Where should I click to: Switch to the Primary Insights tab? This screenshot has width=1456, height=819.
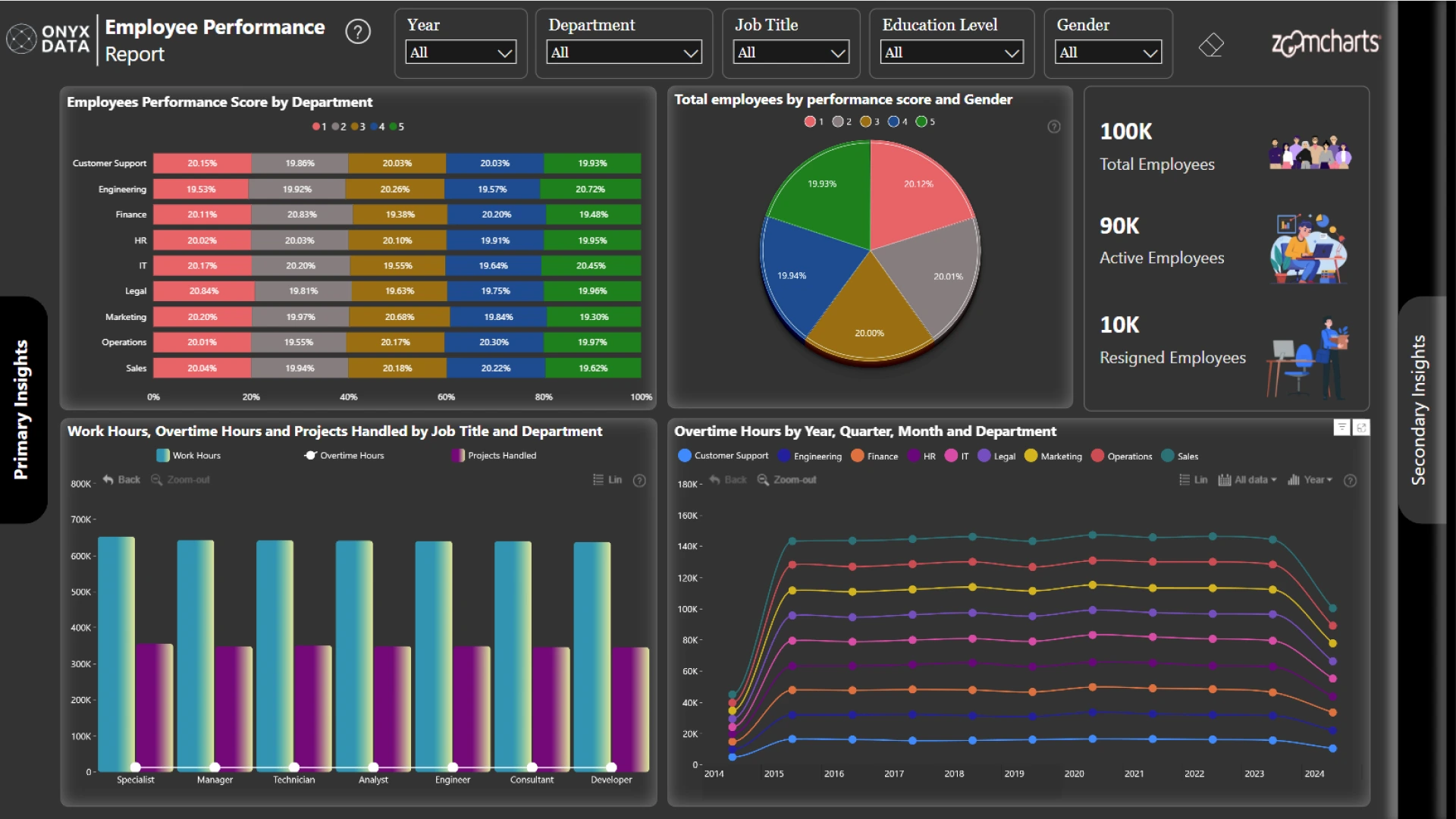point(23,409)
